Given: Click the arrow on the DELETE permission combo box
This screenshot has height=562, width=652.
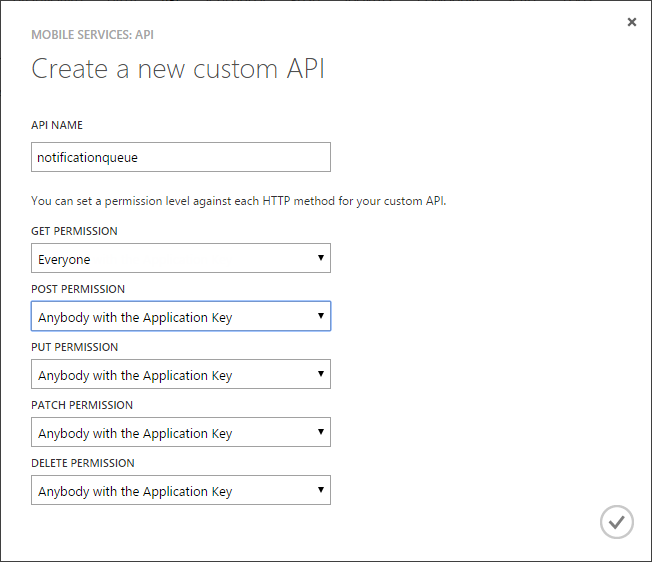Looking at the screenshot, I should point(320,490).
